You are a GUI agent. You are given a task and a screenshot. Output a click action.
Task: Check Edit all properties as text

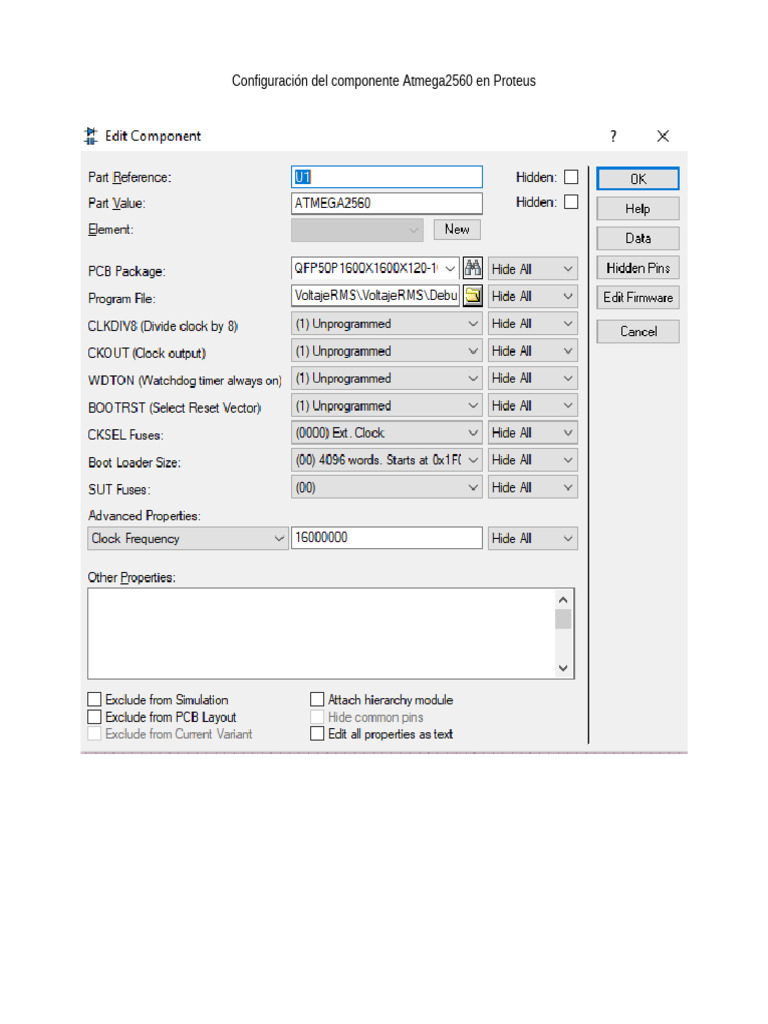pyautogui.click(x=317, y=733)
